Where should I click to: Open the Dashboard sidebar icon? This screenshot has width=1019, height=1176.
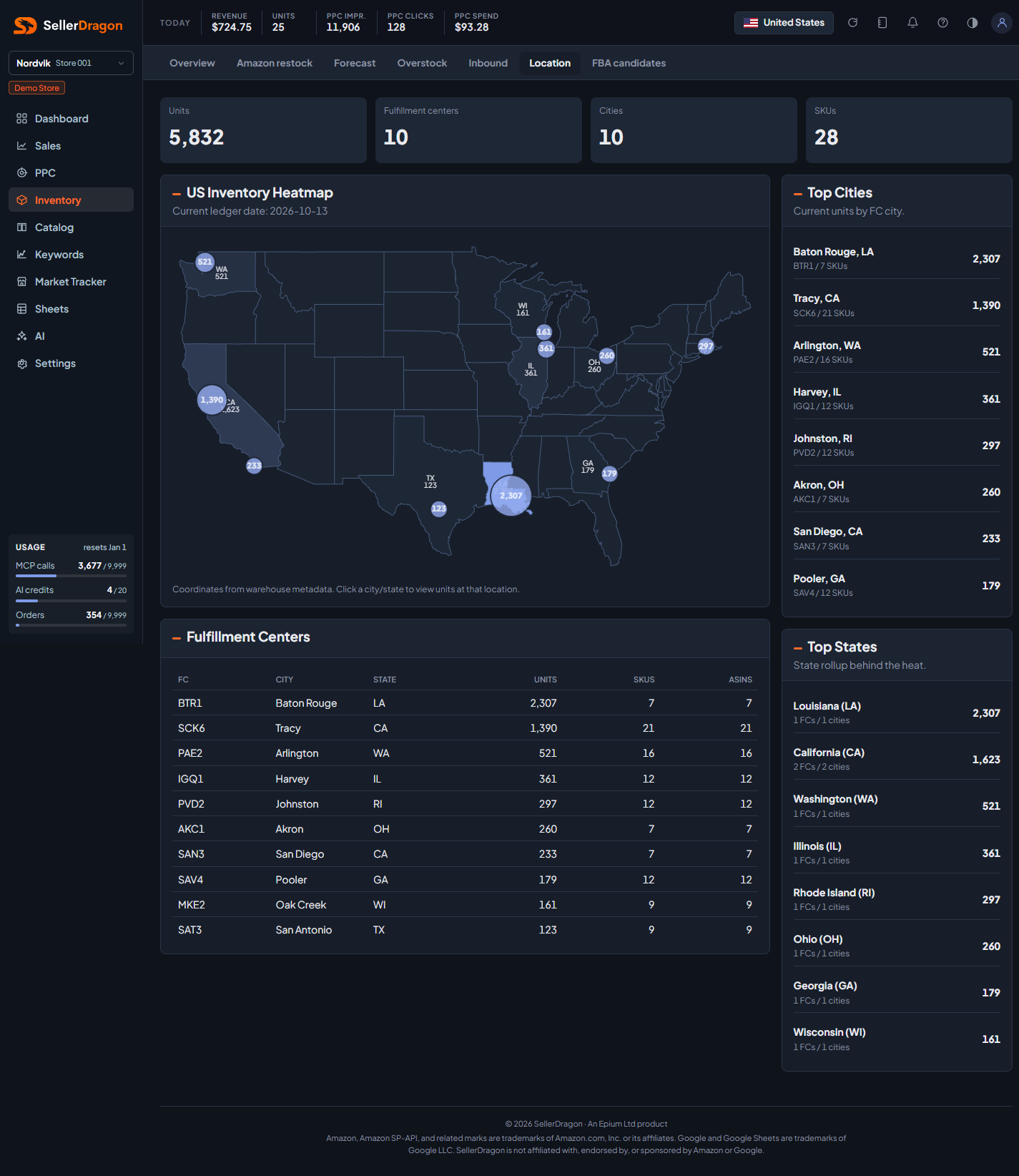pos(22,119)
